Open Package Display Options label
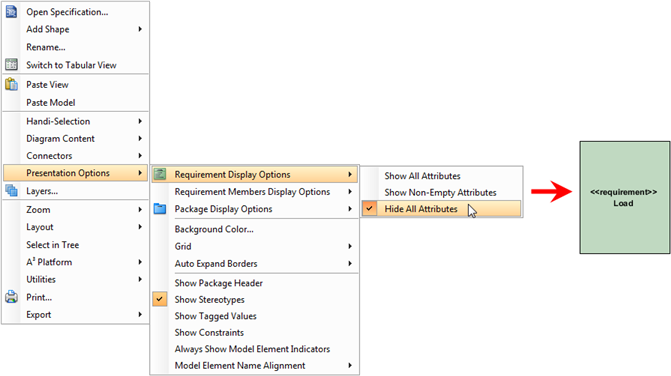The width and height of the screenshot is (671, 376). pyautogui.click(x=223, y=209)
